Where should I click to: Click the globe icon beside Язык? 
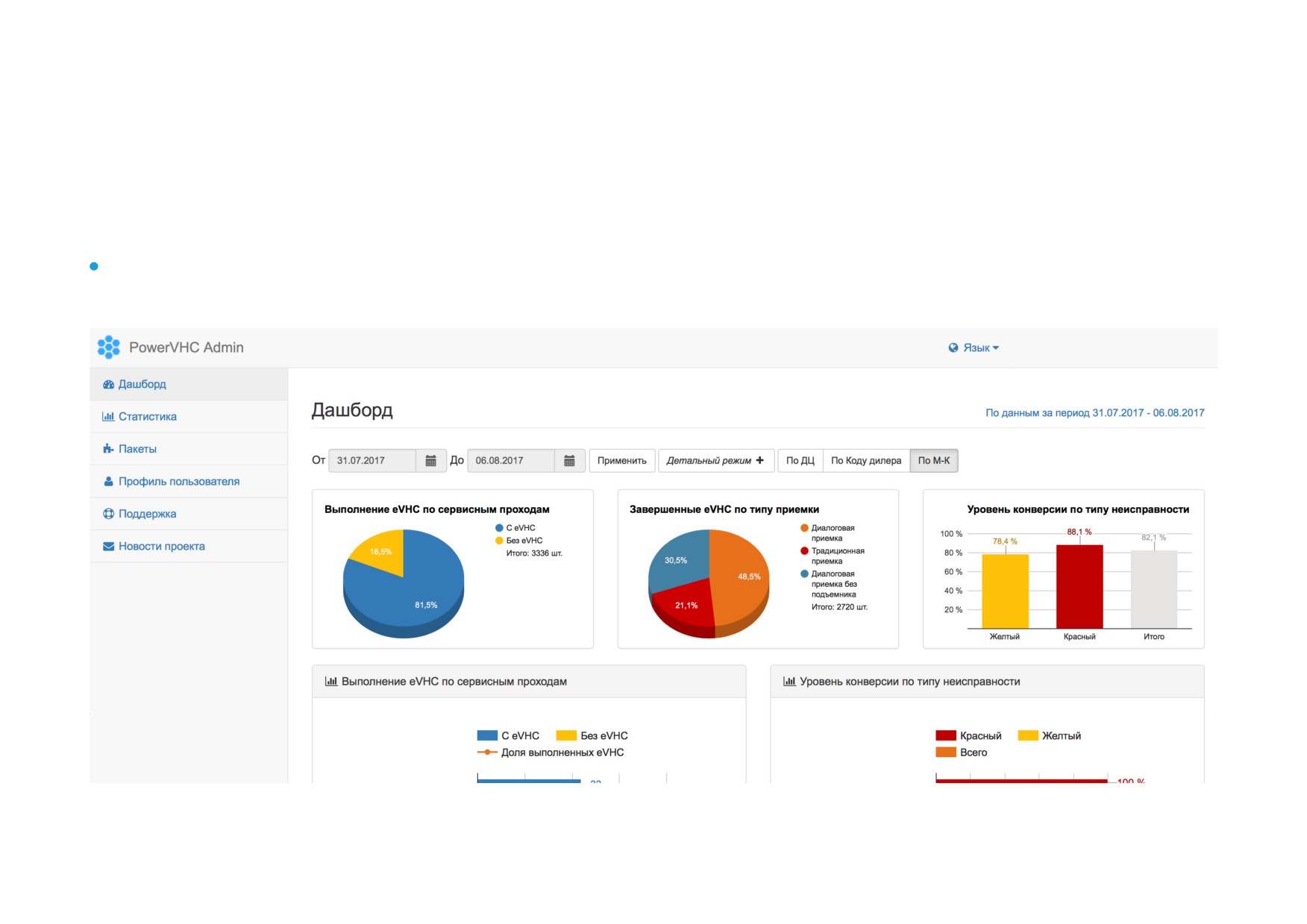(x=953, y=348)
